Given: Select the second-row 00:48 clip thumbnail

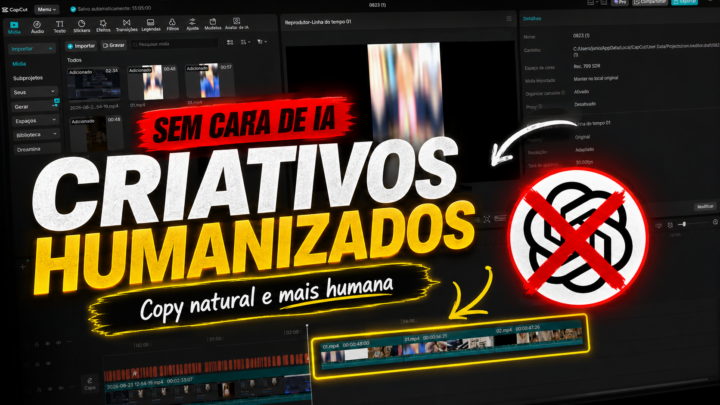Looking at the screenshot, I should (96, 134).
